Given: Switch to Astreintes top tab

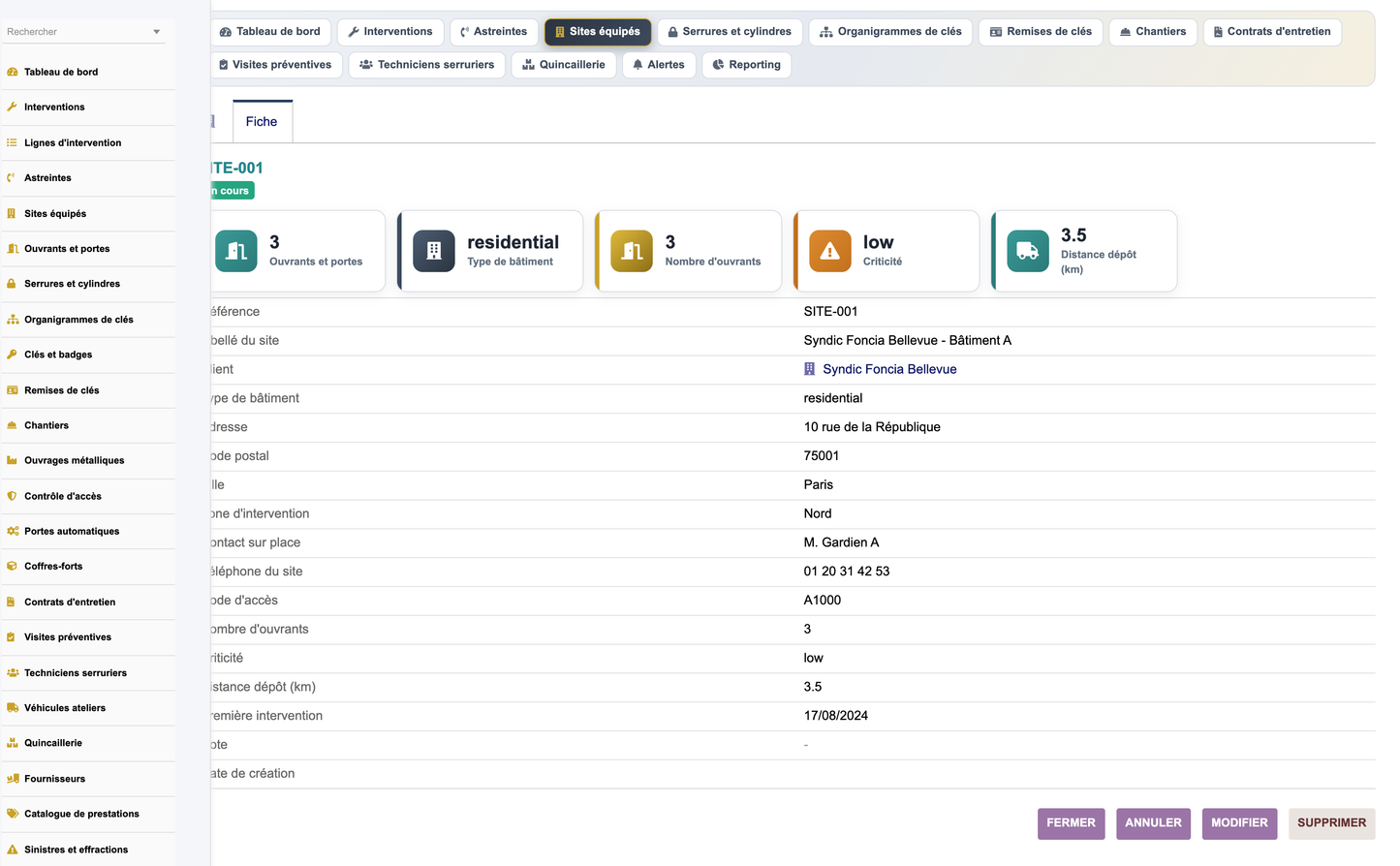Looking at the screenshot, I should [494, 32].
